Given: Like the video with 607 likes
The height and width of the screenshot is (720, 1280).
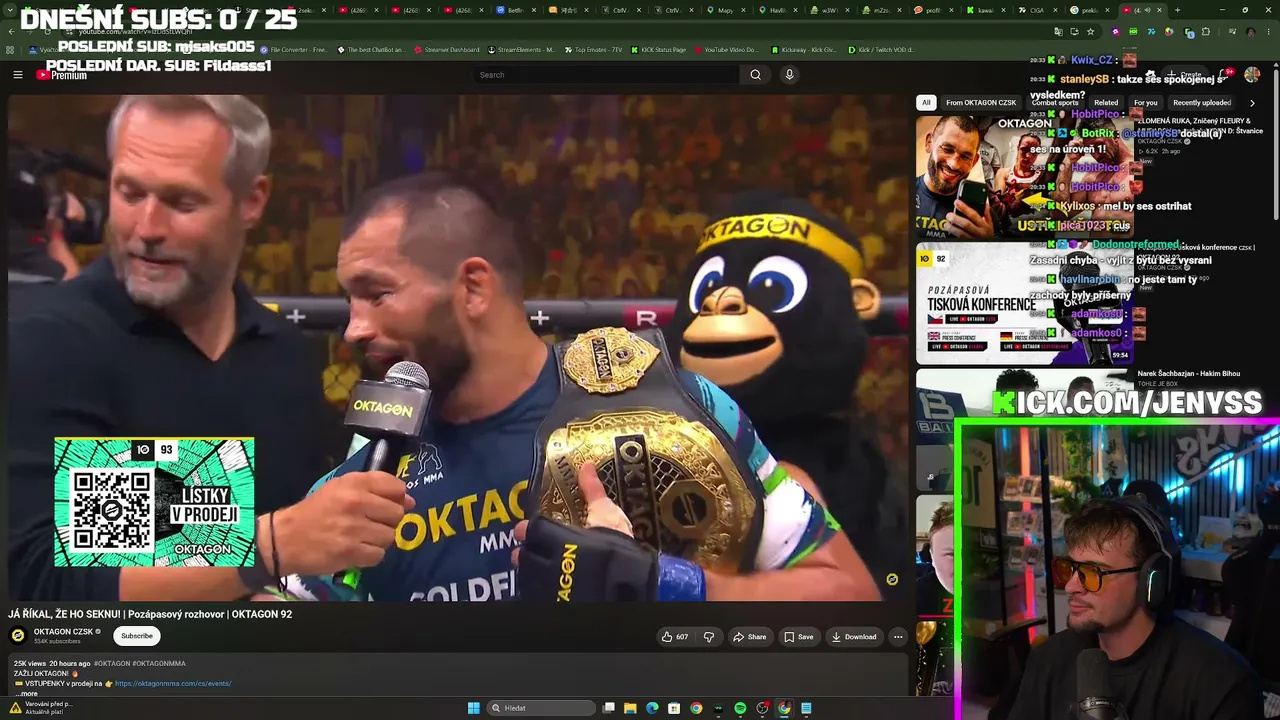Looking at the screenshot, I should [675, 637].
